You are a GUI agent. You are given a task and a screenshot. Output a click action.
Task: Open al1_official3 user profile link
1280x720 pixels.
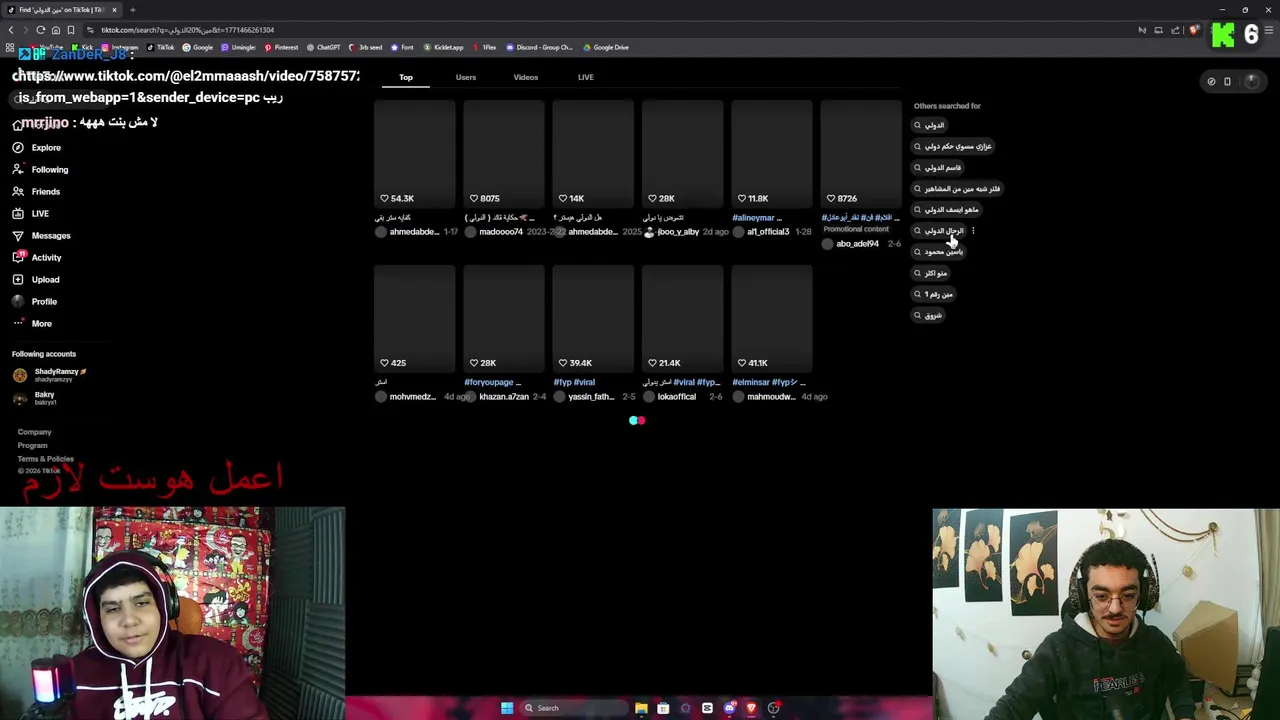coord(768,232)
